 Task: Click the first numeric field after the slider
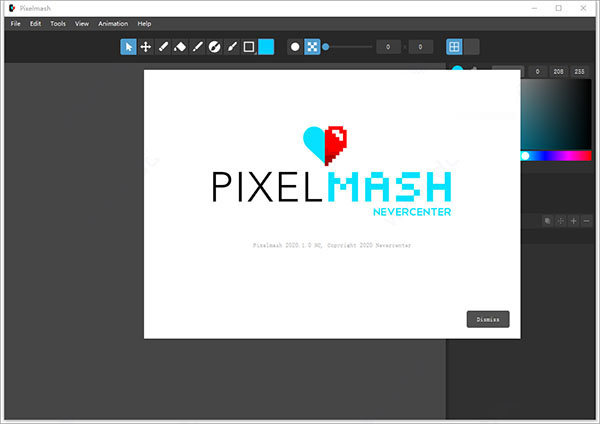(x=388, y=47)
